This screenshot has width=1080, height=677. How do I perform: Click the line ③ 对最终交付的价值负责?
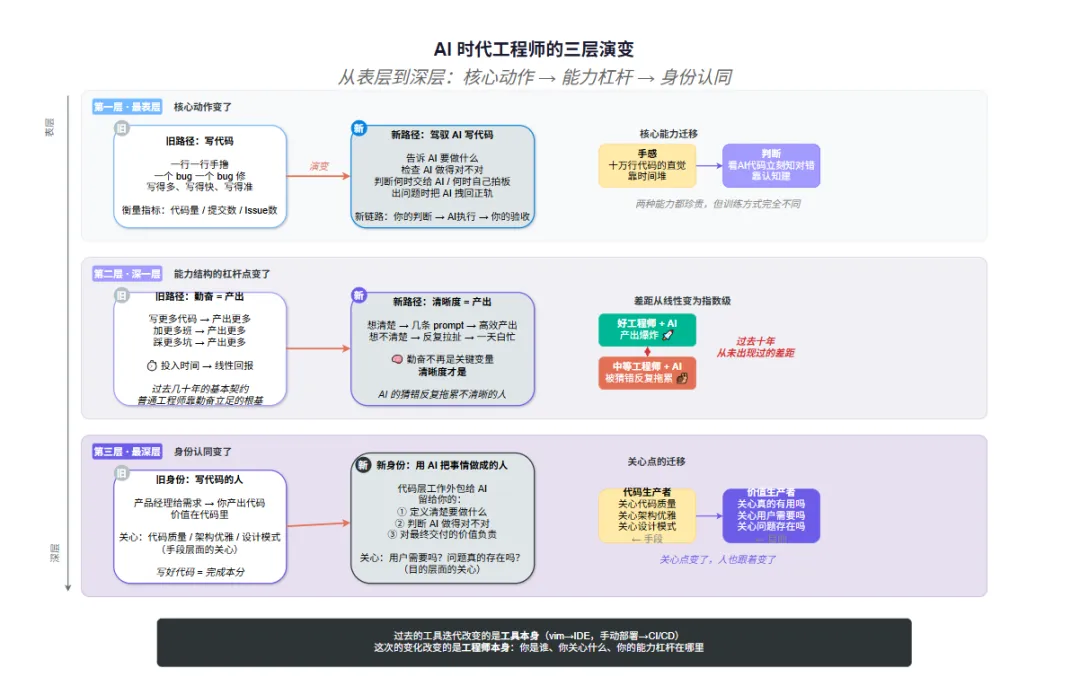click(442, 534)
